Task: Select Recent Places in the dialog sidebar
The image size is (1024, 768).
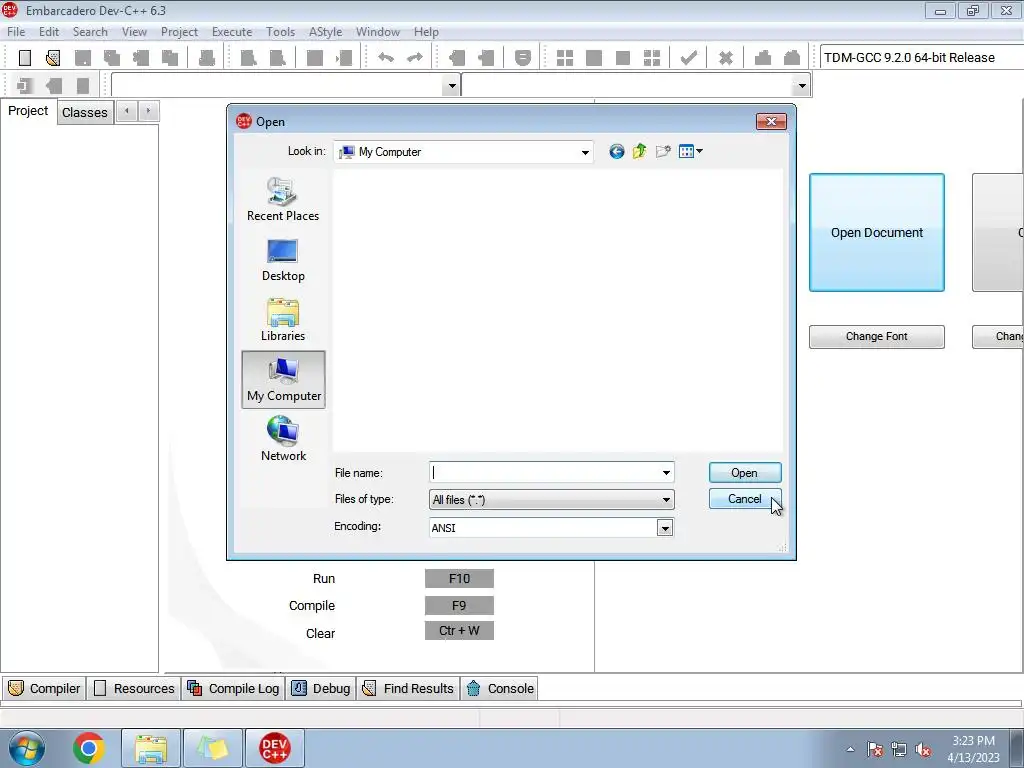Action: click(x=283, y=199)
